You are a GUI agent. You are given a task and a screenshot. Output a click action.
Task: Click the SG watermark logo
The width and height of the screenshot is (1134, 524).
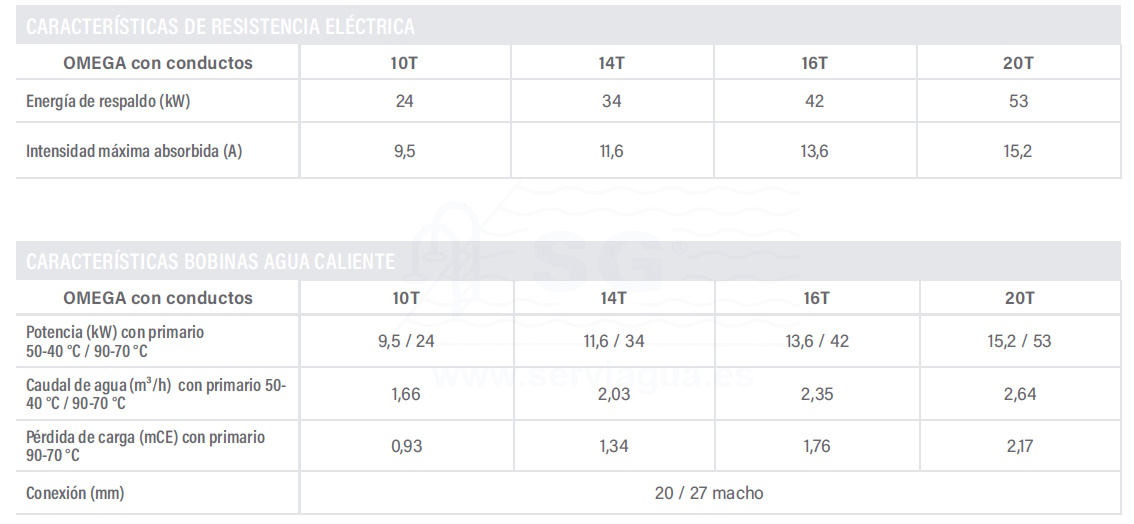[596, 262]
